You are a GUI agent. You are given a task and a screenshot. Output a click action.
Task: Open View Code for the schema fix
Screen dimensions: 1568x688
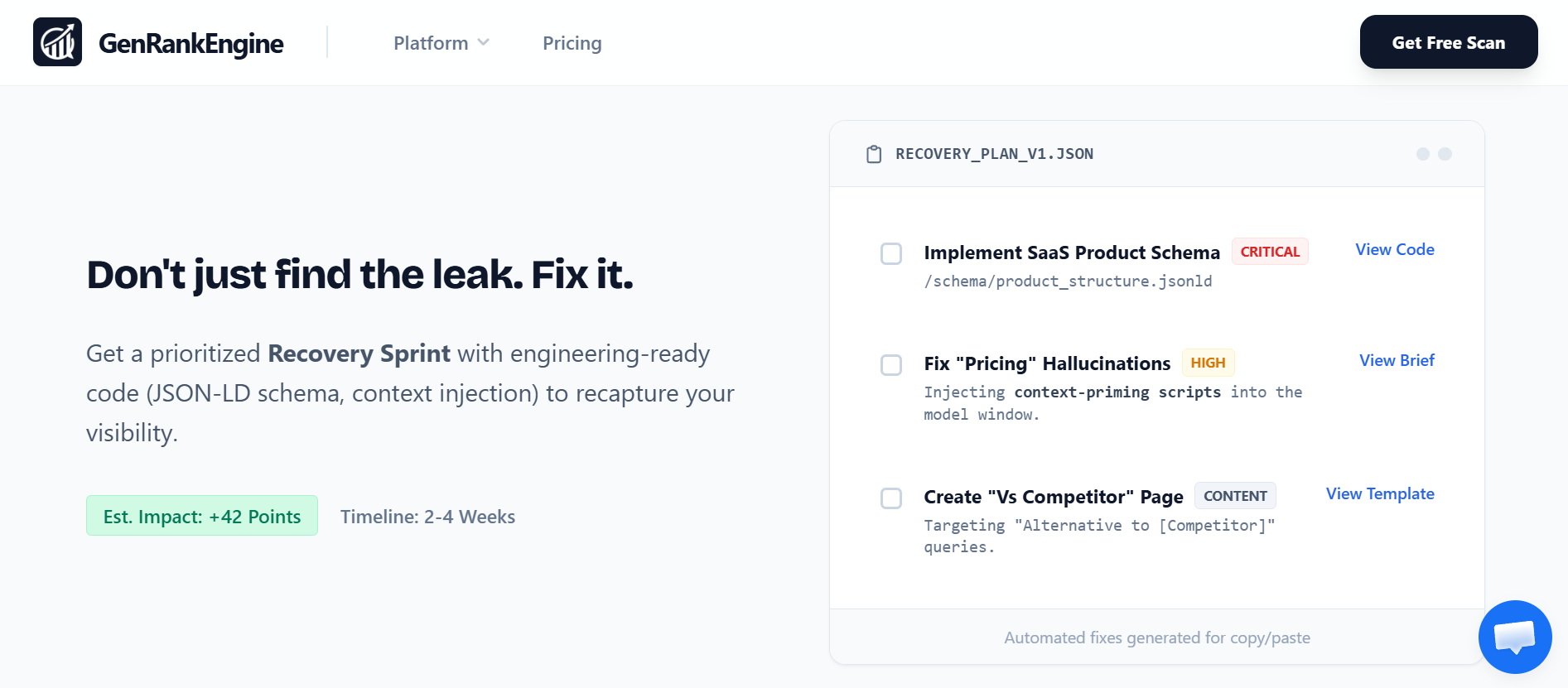(1394, 249)
